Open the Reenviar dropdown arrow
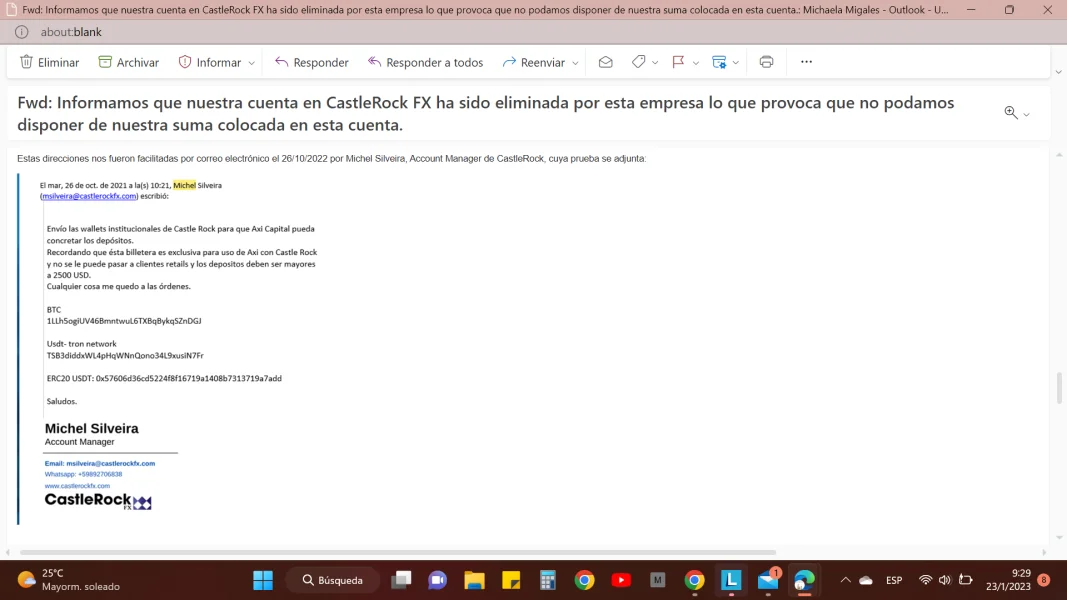 [575, 63]
